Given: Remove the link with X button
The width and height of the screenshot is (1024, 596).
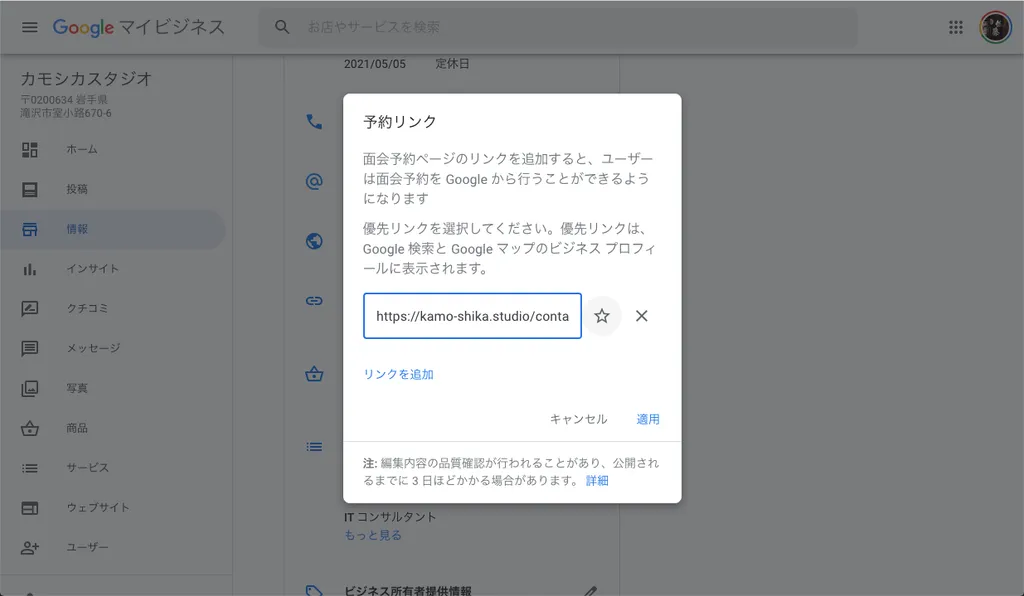Looking at the screenshot, I should pos(641,316).
